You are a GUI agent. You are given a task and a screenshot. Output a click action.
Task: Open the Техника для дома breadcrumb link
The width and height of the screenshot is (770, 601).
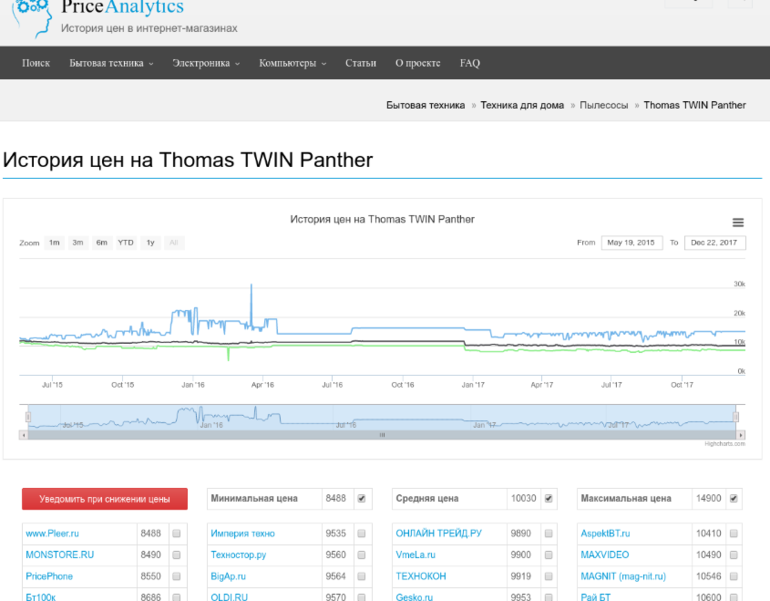pyautogui.click(x=522, y=105)
